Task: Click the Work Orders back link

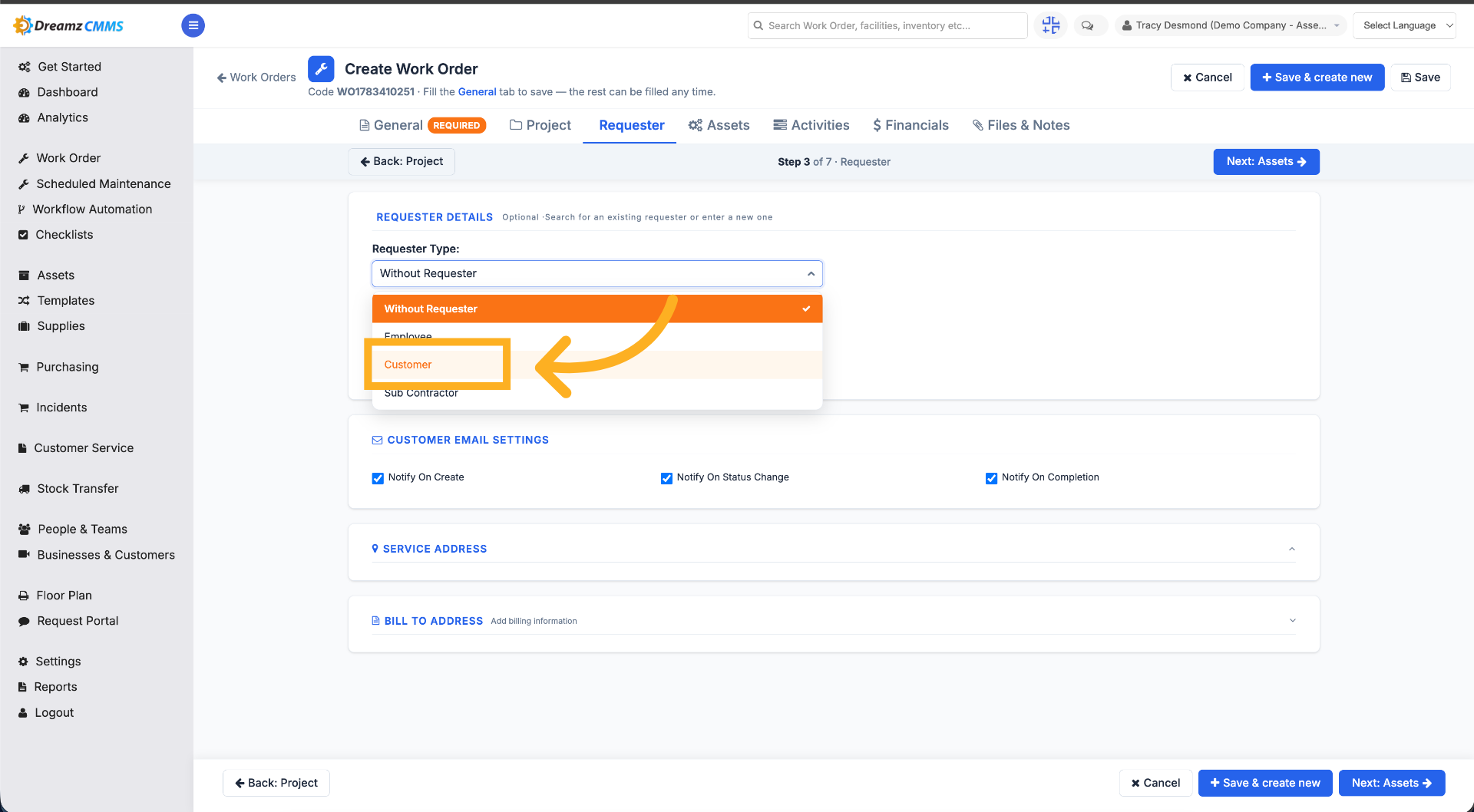Action: [x=256, y=78]
